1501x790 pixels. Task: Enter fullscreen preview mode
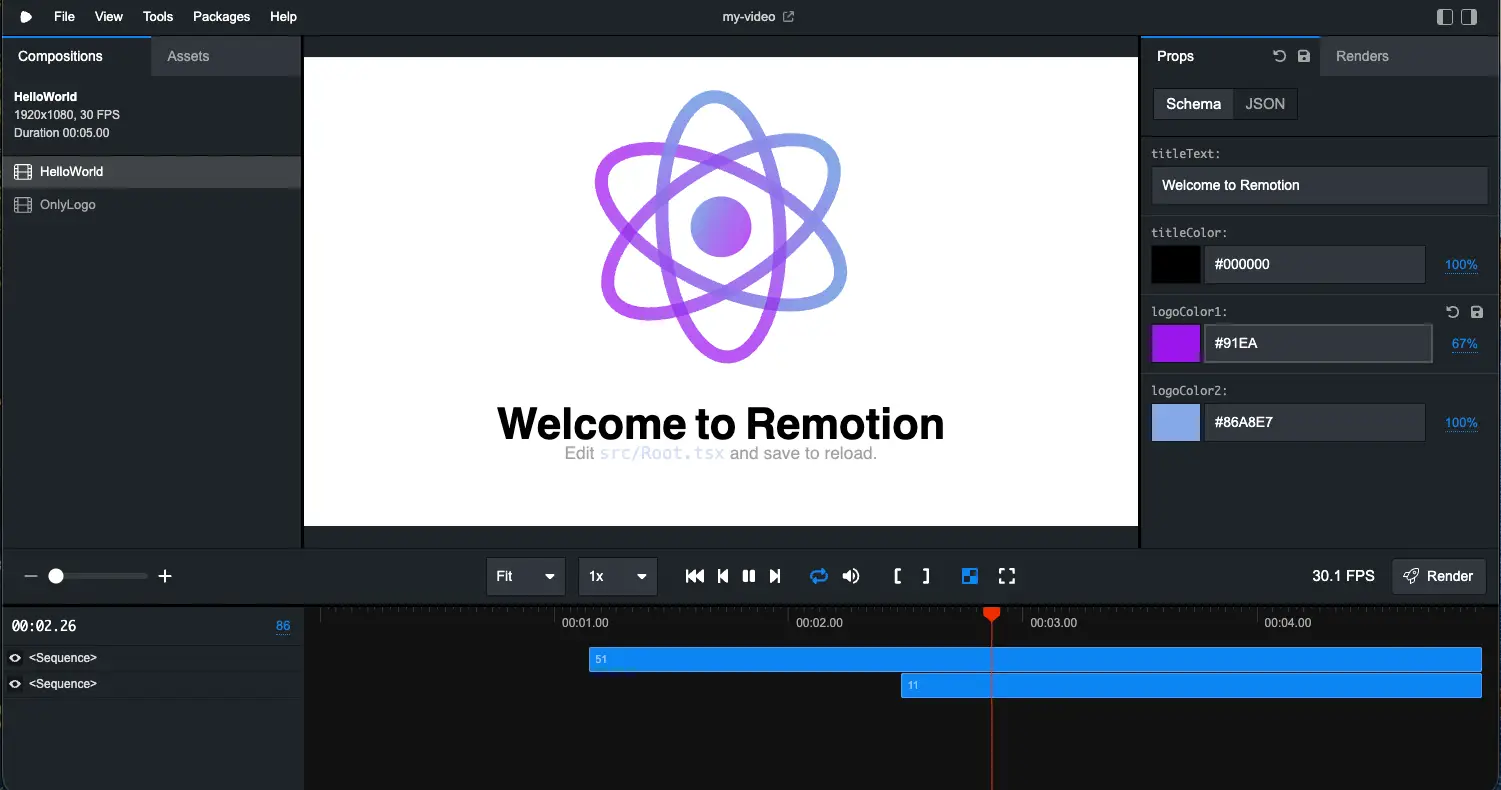(1007, 576)
